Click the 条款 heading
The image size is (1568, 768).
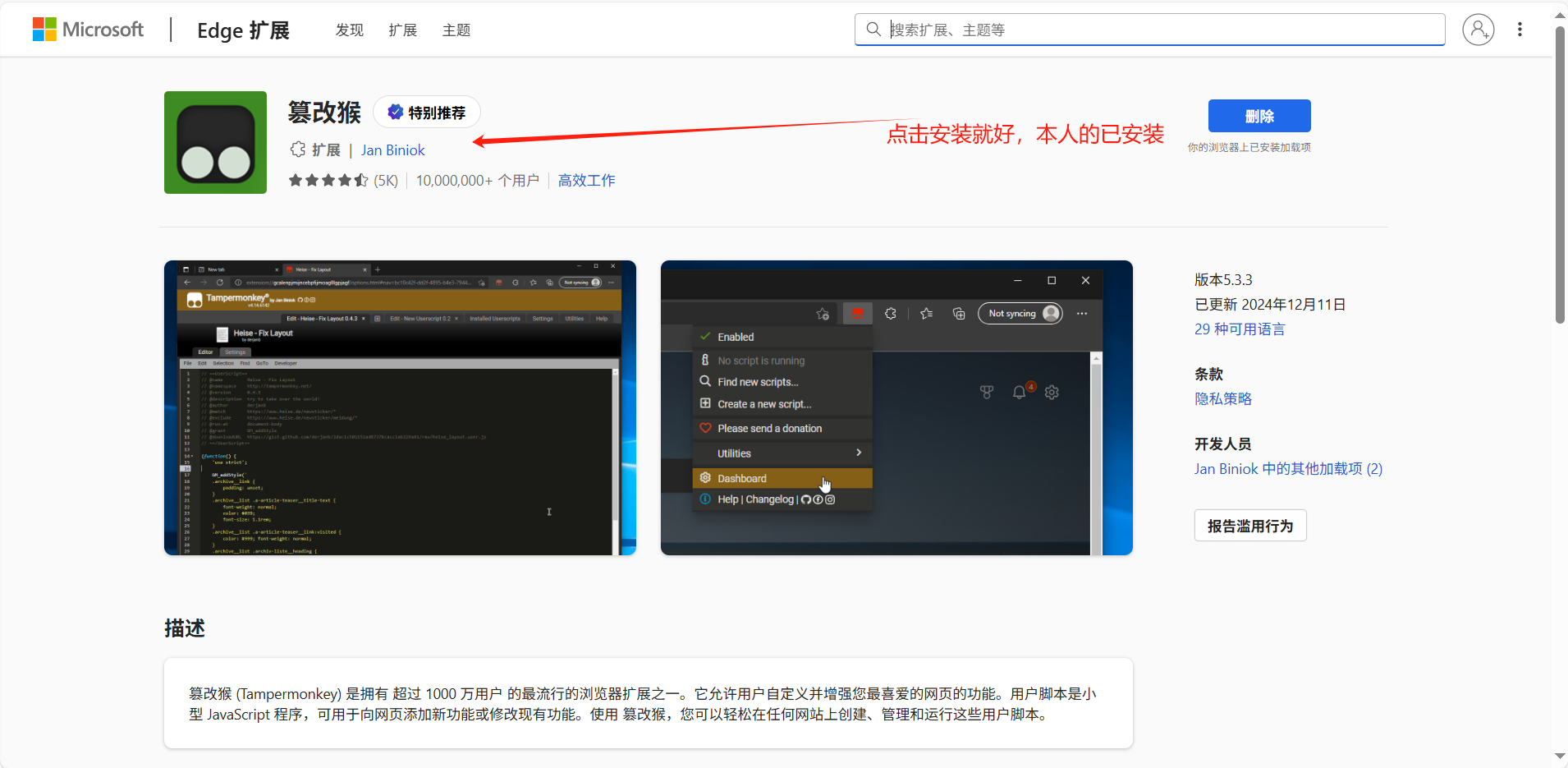(1208, 375)
